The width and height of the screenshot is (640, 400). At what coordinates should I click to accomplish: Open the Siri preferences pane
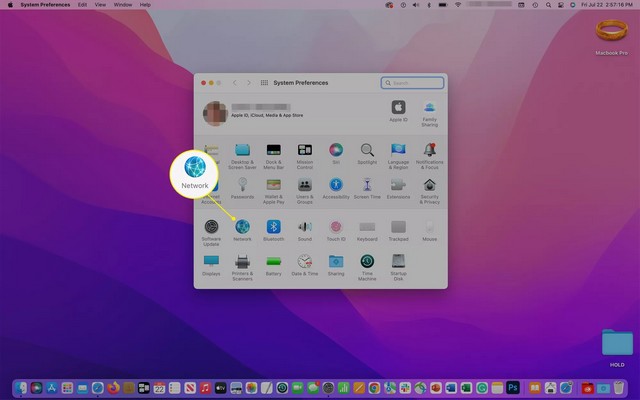click(x=336, y=151)
